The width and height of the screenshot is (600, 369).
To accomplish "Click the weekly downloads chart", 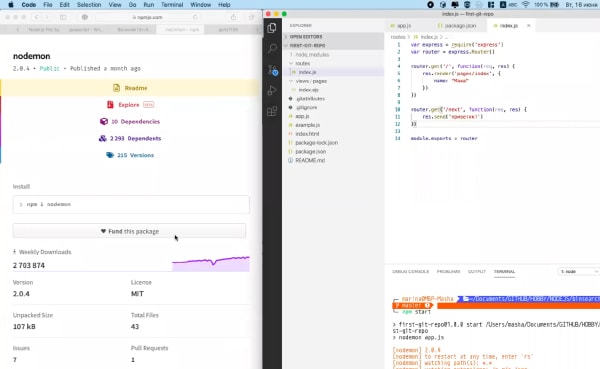I will click(211, 263).
